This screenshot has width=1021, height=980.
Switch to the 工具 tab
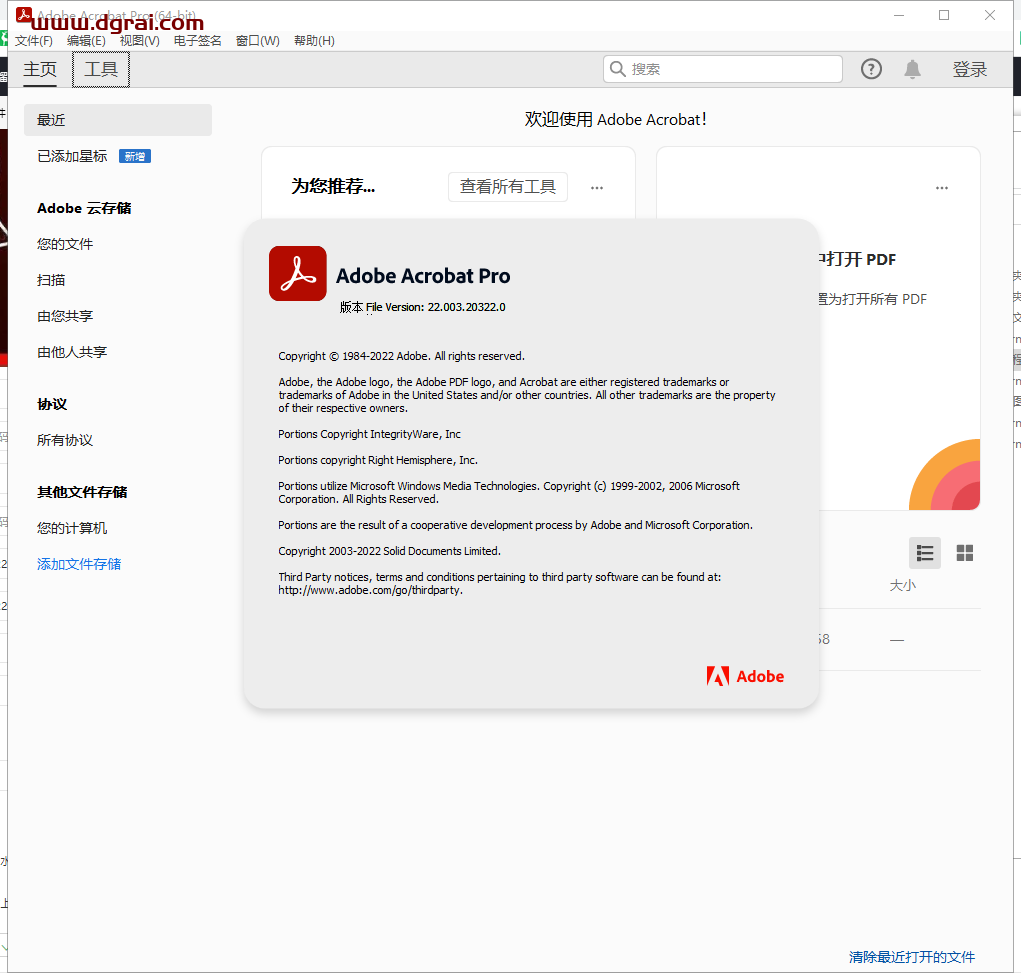101,69
